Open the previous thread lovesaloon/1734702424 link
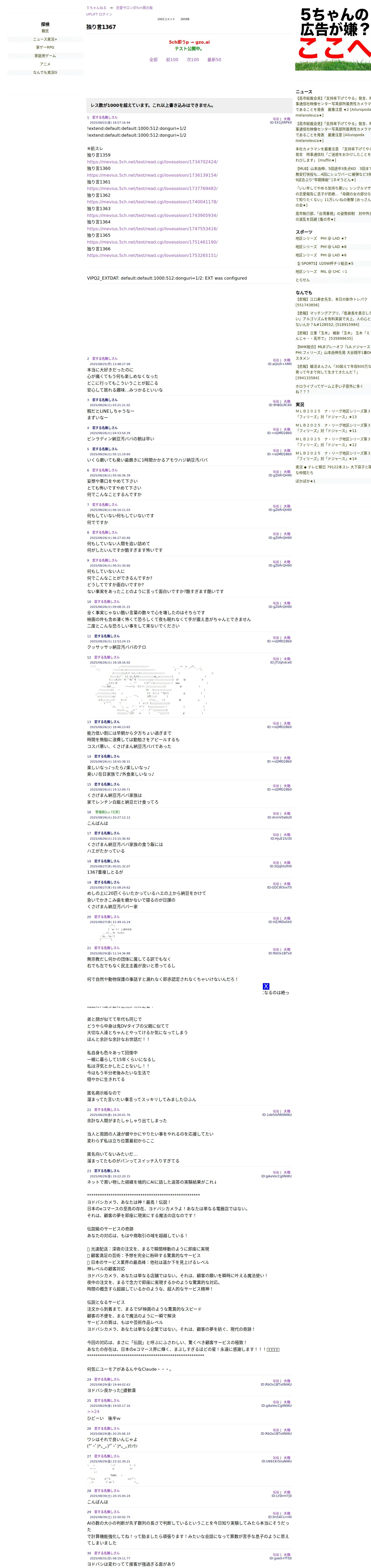The image size is (371, 1568). 152,162
